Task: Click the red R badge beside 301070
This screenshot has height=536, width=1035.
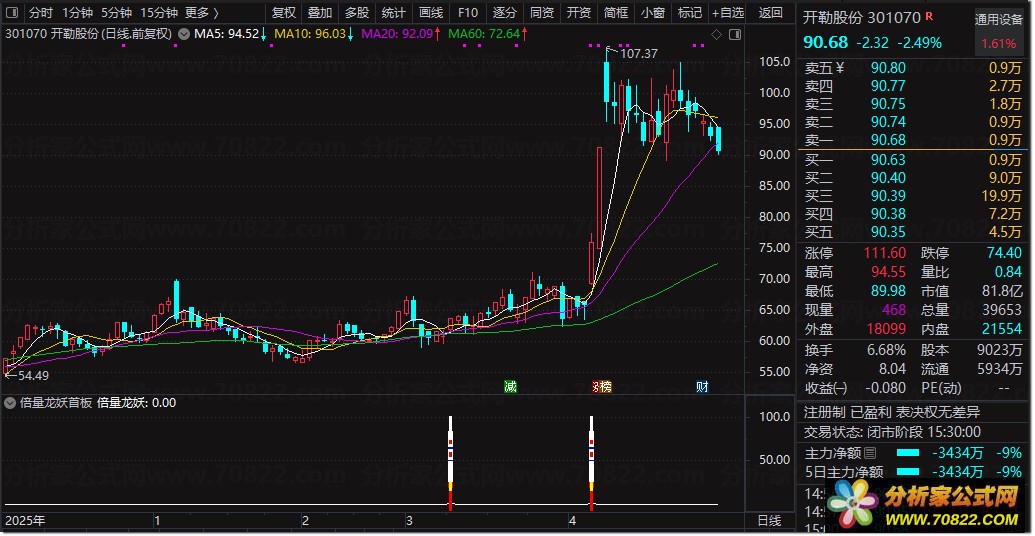Action: pyautogui.click(x=929, y=16)
